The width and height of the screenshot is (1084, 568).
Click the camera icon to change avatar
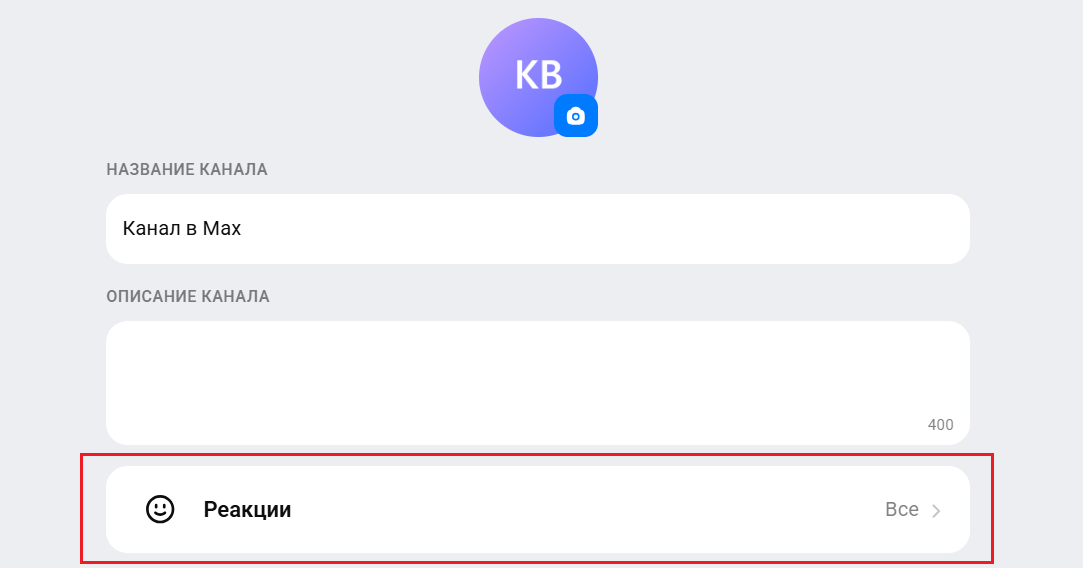[575, 116]
